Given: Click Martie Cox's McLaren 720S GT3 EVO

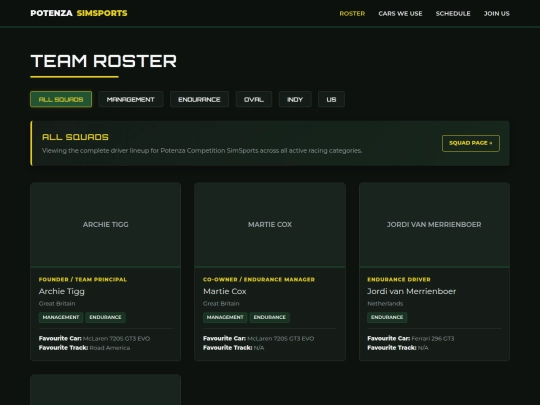Looking at the screenshot, I should [x=281, y=339].
